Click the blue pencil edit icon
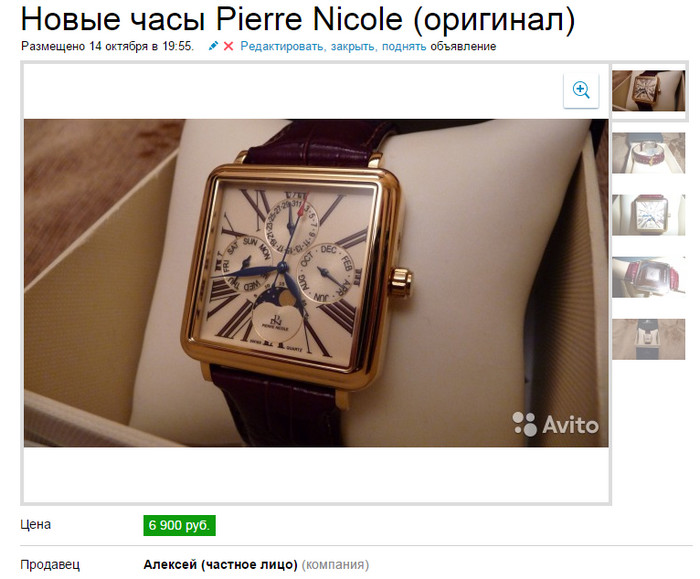 coord(213,46)
